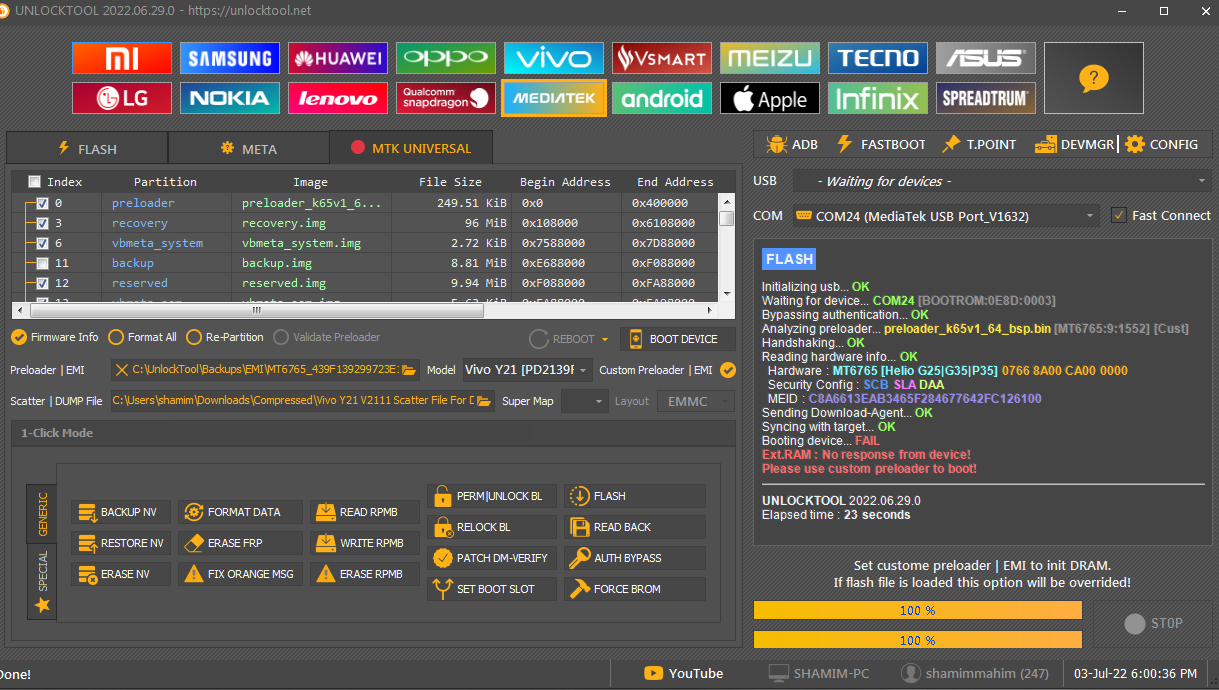Toggle the vbmeta_system partition checkbox

click(42, 243)
